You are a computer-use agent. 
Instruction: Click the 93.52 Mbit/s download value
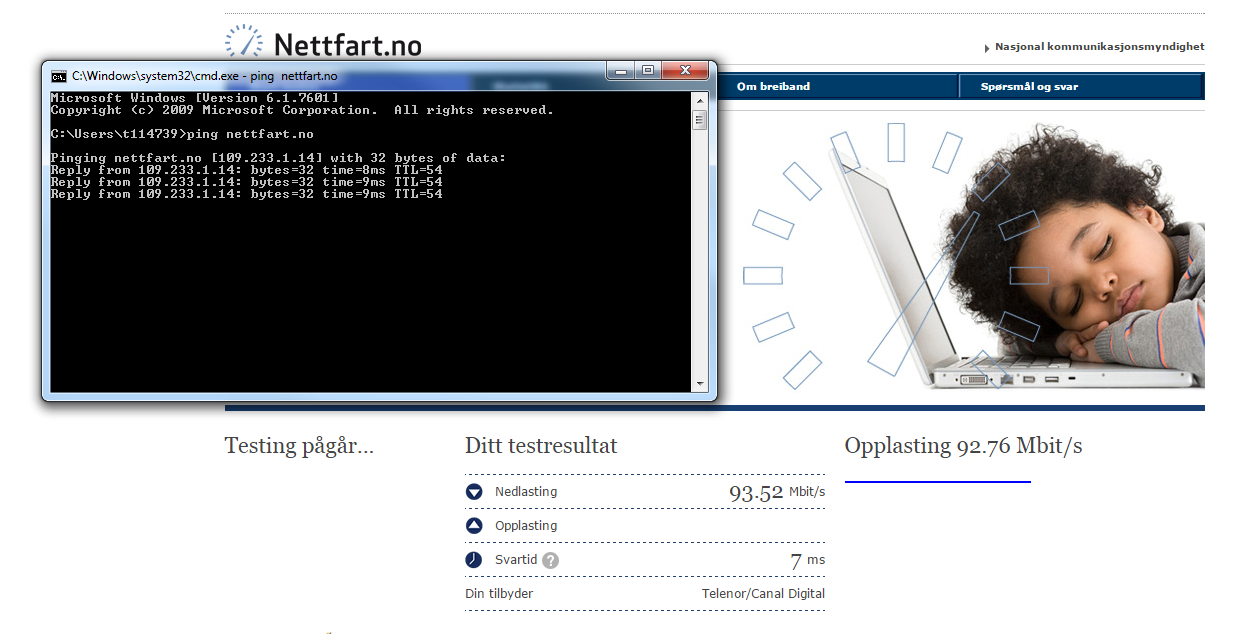coord(777,492)
